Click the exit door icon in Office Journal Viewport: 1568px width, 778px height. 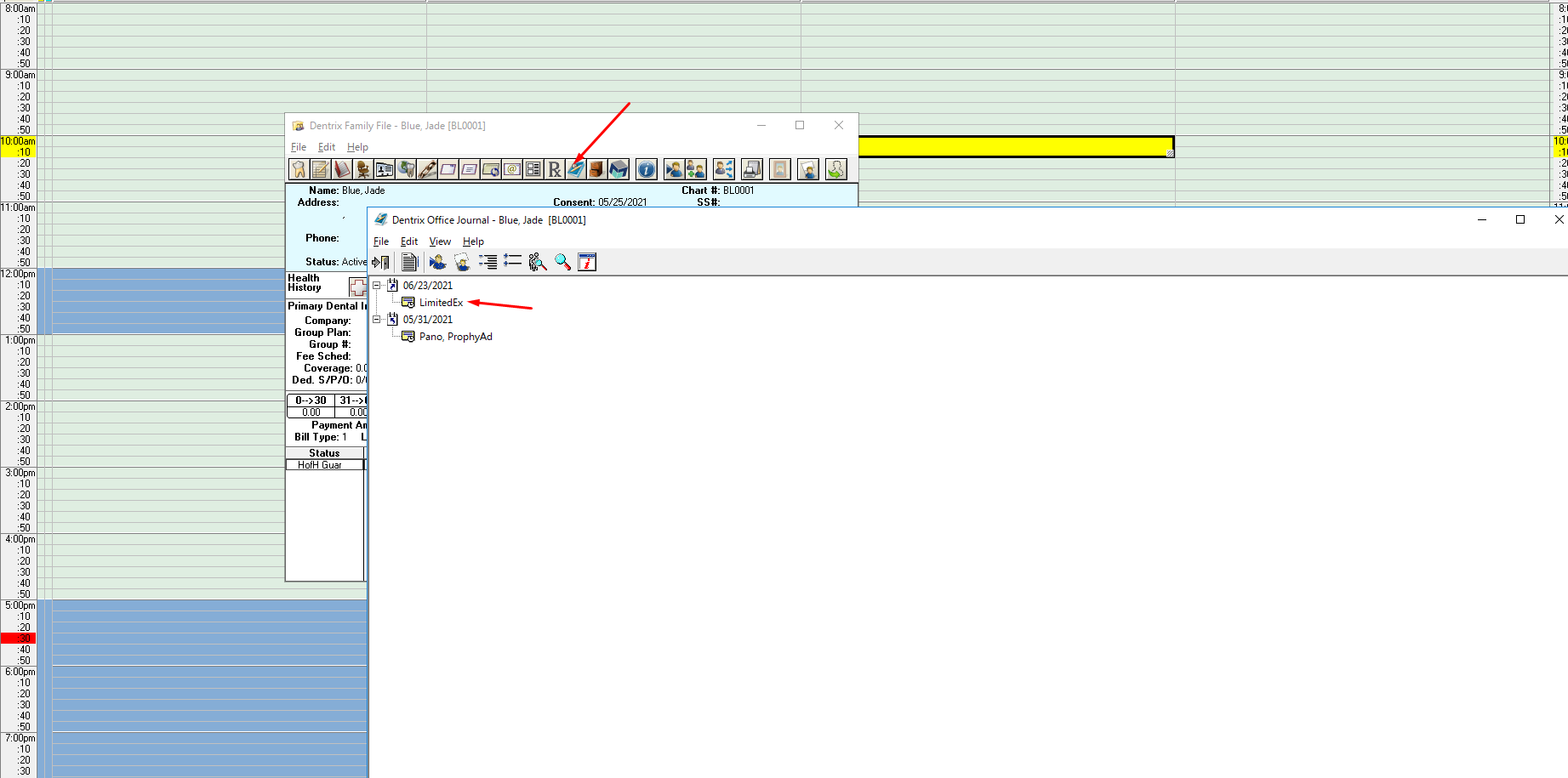(x=380, y=262)
